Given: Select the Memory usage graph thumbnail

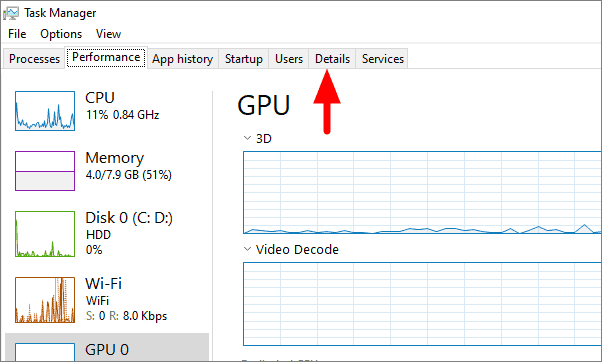Looking at the screenshot, I should (x=45, y=171).
